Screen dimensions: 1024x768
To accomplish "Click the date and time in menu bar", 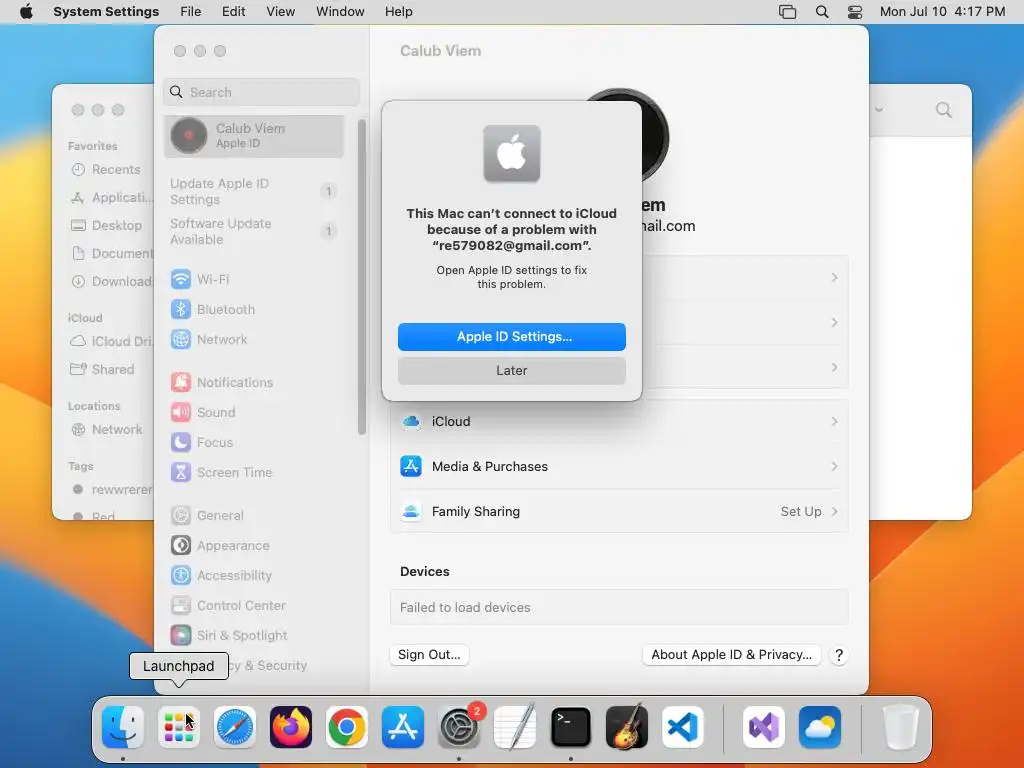I will click(x=942, y=12).
